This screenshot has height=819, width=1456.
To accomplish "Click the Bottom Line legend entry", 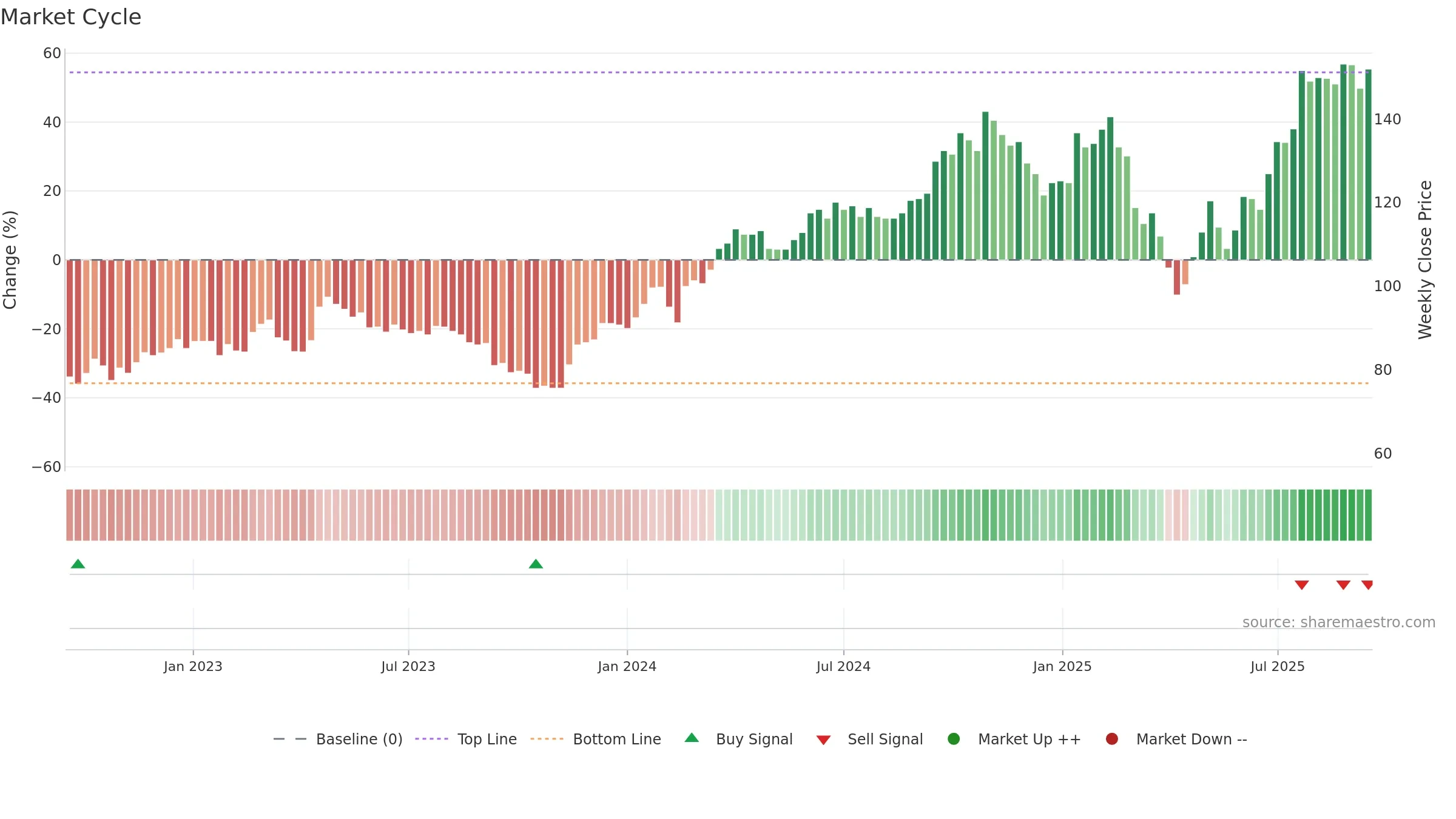I will coord(596,739).
